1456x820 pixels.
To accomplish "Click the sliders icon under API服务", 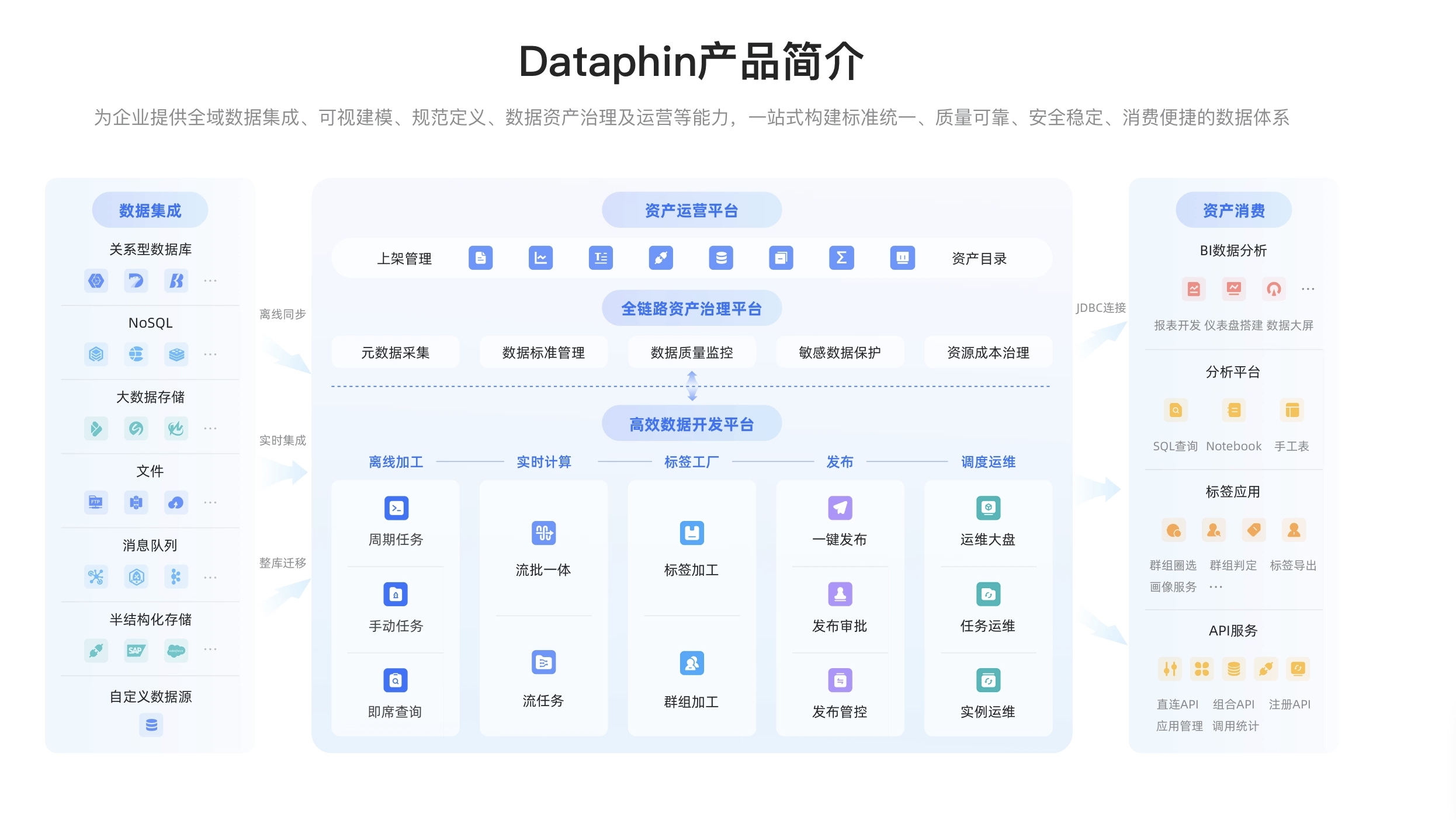I will click(1170, 669).
